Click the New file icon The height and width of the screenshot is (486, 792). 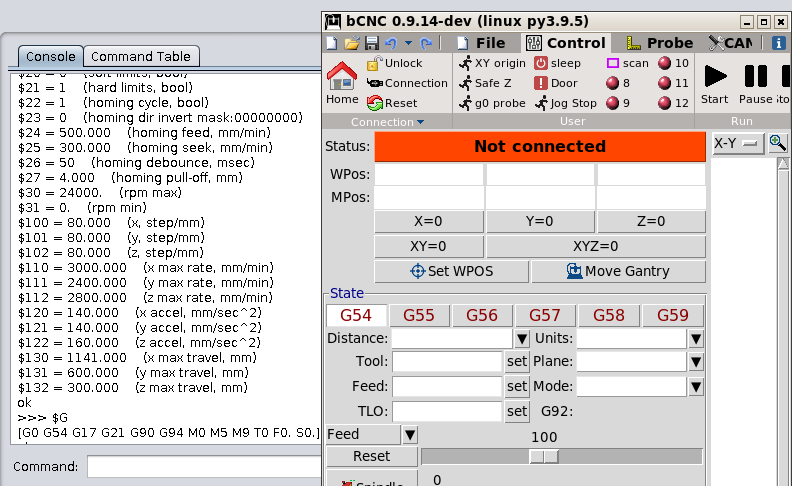332,43
